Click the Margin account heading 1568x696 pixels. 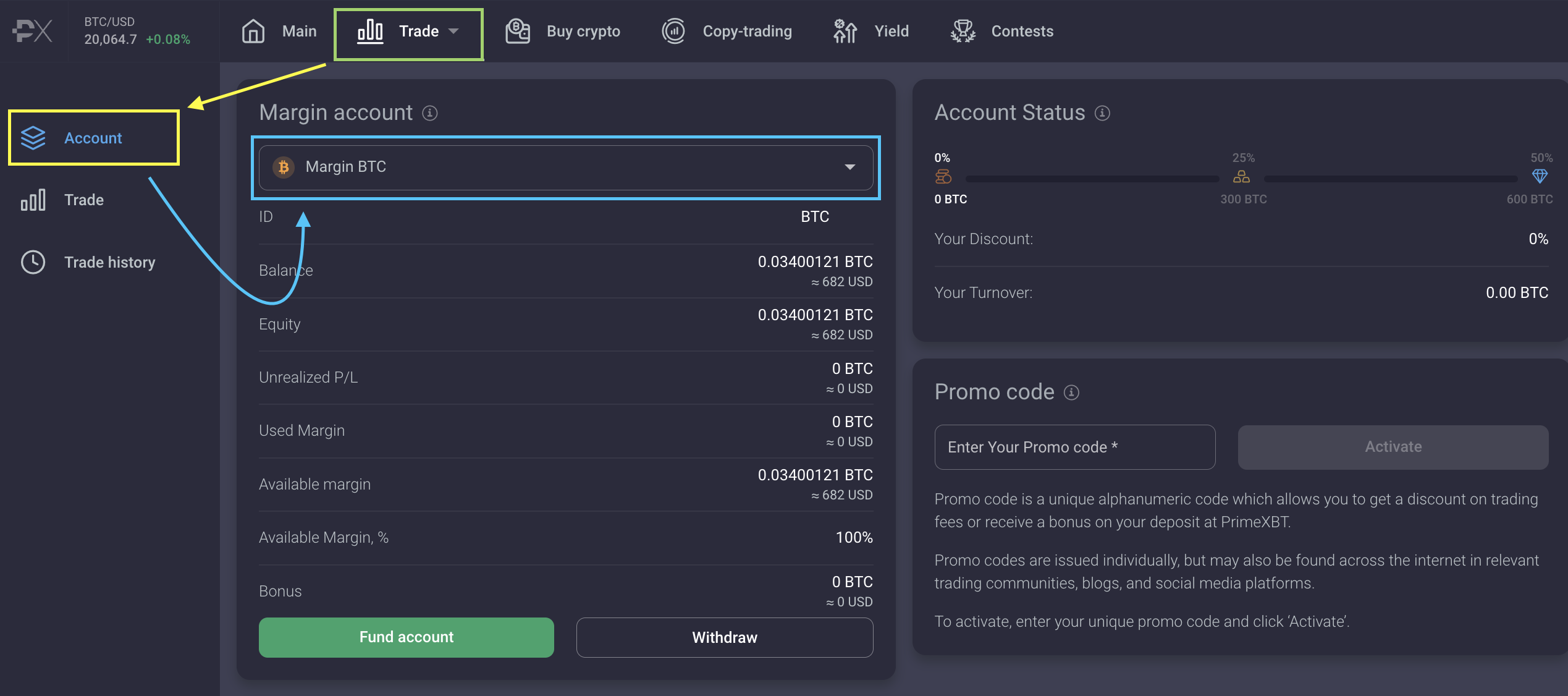click(x=335, y=112)
